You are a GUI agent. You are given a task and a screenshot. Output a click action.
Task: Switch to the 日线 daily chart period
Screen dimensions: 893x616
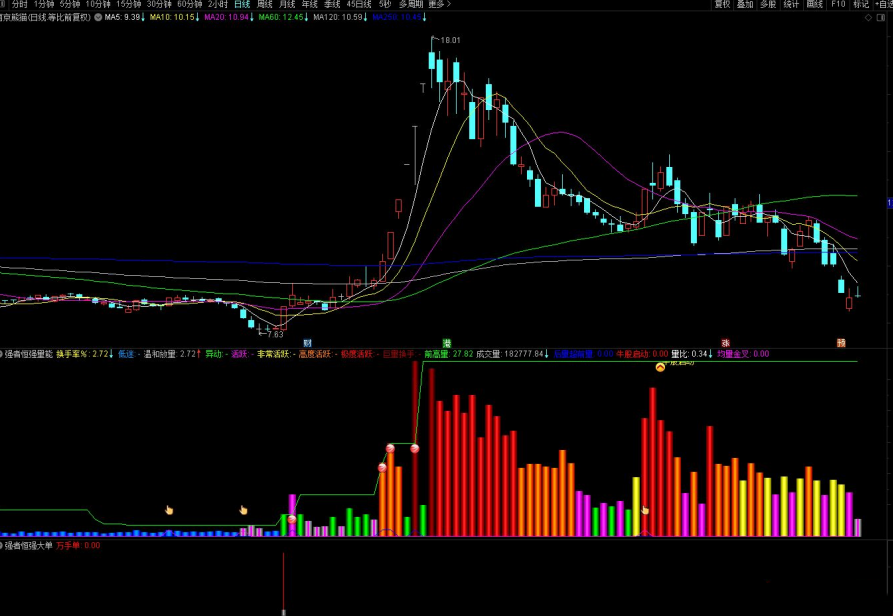click(x=242, y=5)
